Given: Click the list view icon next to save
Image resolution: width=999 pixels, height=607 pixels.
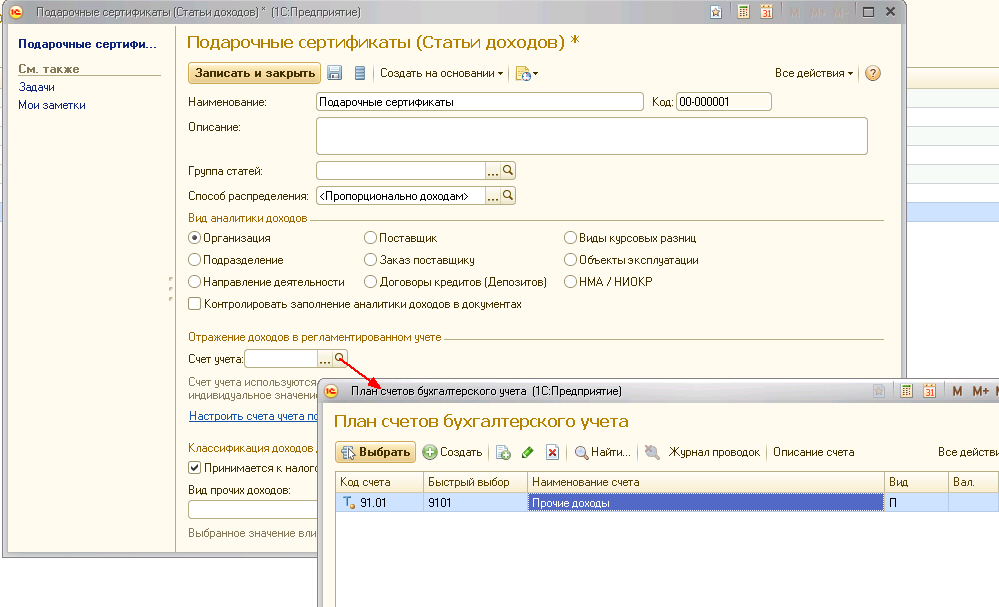Looking at the screenshot, I should (x=360, y=73).
